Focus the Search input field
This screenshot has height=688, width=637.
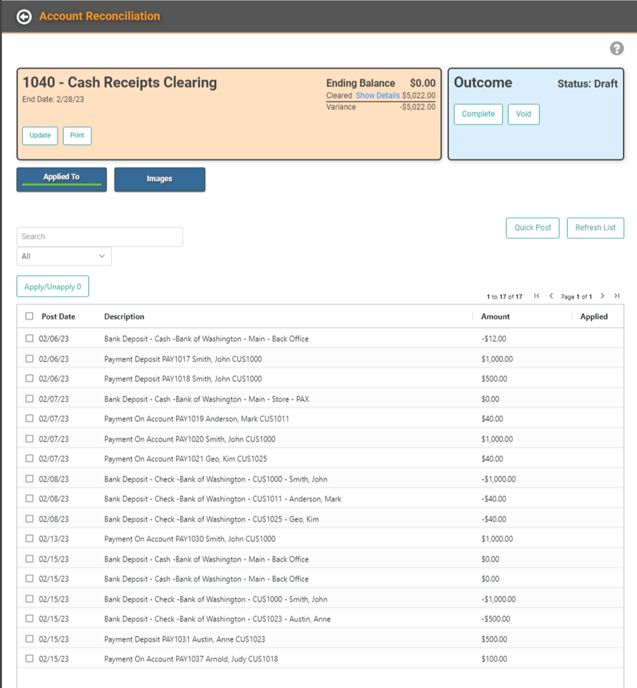coord(100,237)
